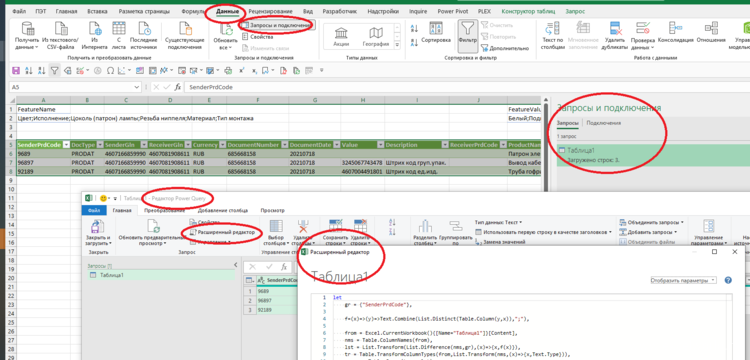The width and height of the screenshot is (750, 360).
Task: Click the С листа table icon
Action: [x=119, y=29]
